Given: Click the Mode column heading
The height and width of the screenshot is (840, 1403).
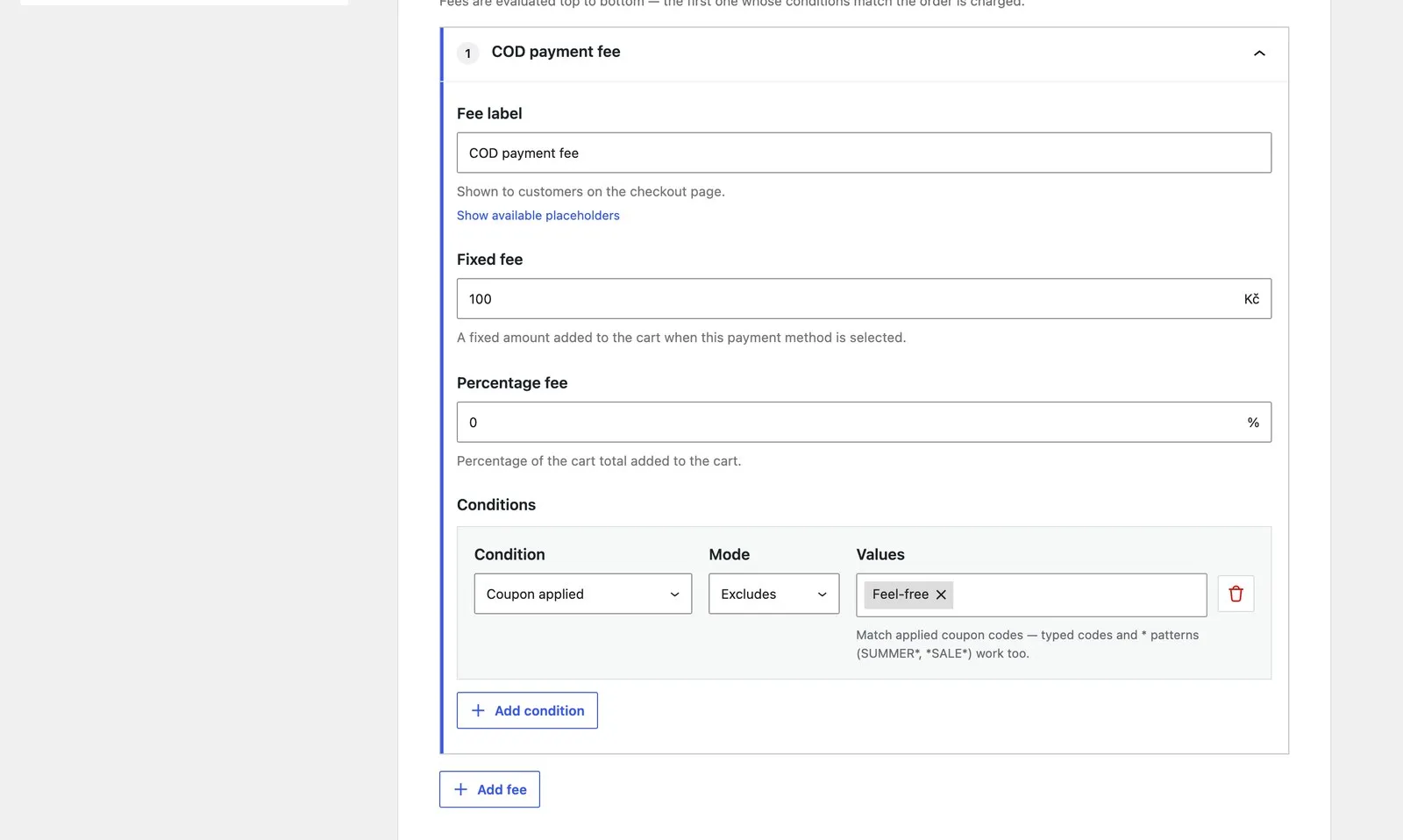Looking at the screenshot, I should pyautogui.click(x=730, y=554).
